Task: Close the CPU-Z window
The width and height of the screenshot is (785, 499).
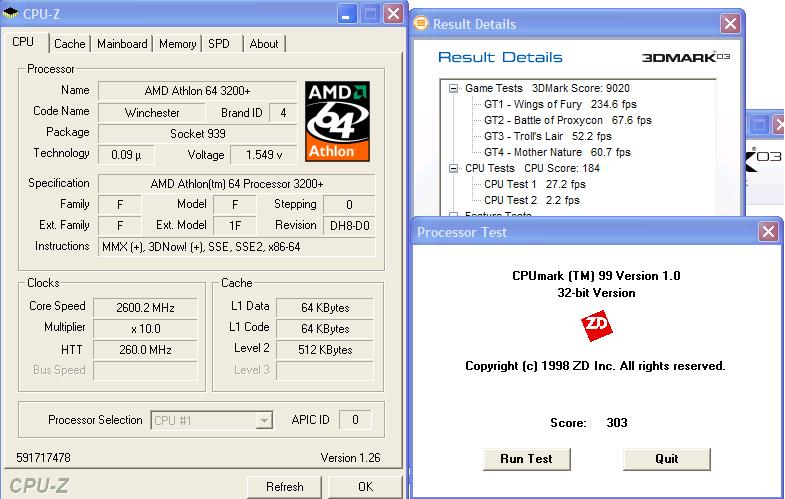Action: pyautogui.click(x=394, y=14)
